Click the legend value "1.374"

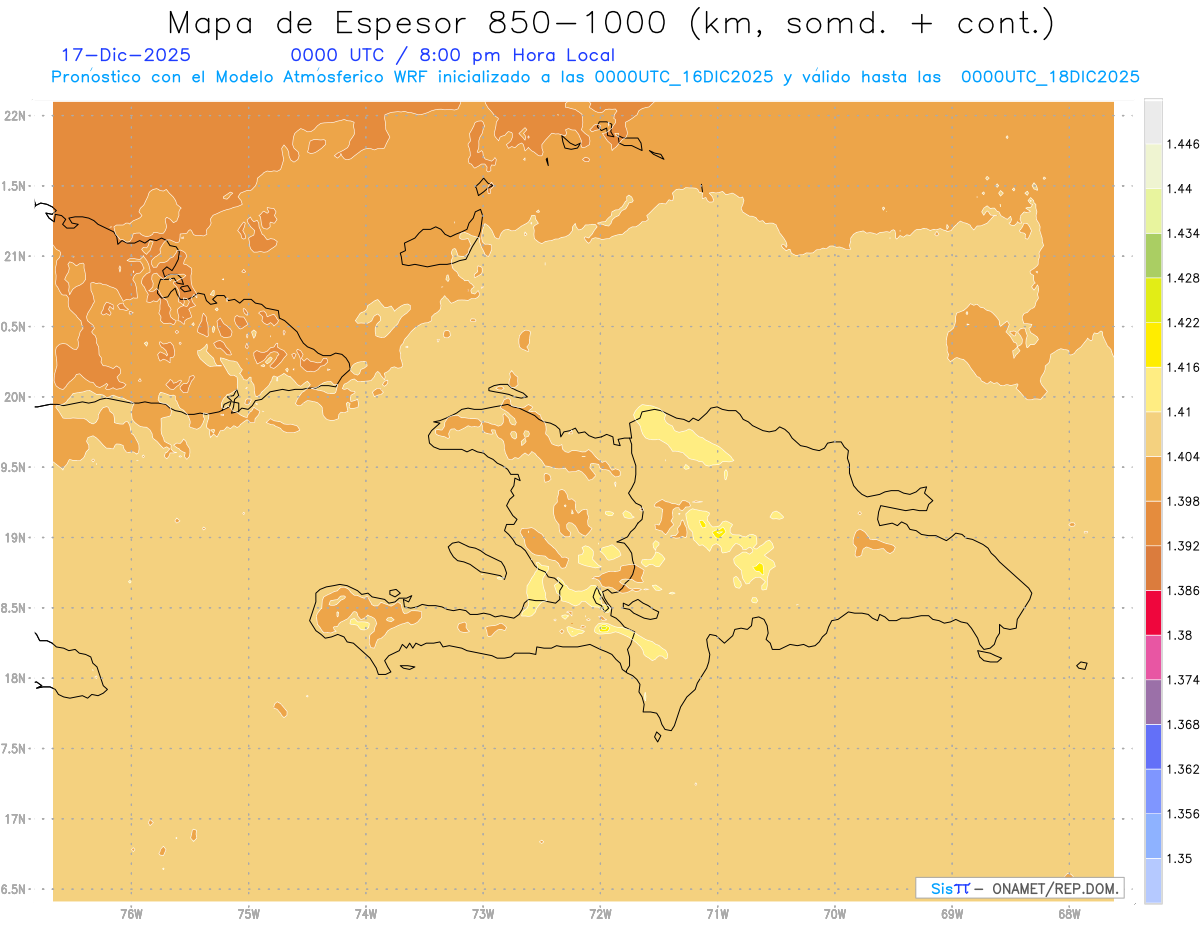click(x=1183, y=680)
